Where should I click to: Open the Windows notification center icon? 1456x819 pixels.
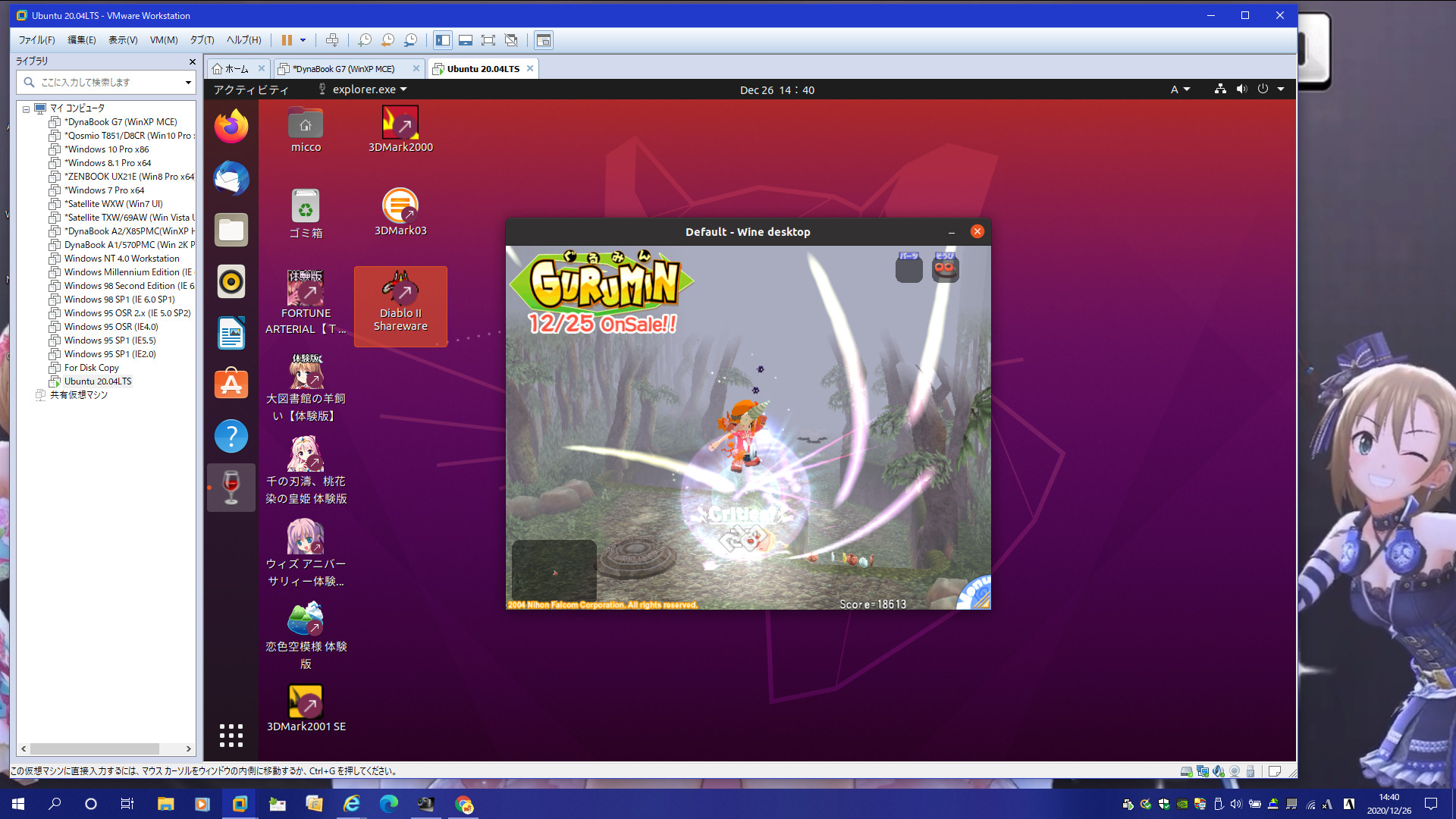click(x=1431, y=804)
